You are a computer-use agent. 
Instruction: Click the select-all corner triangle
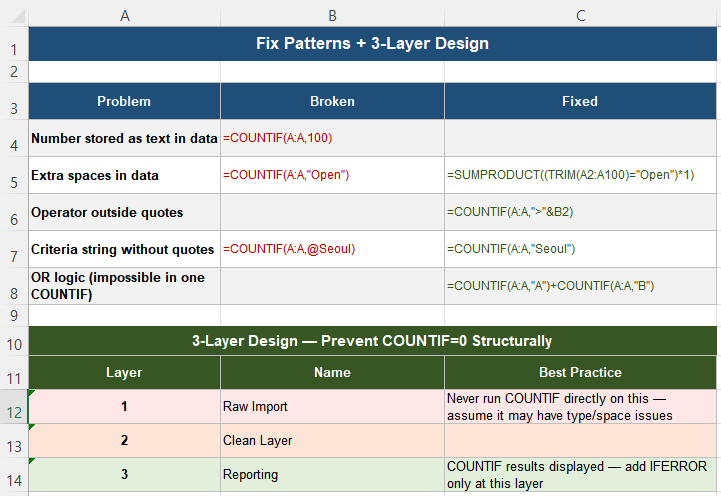[x=17, y=16]
